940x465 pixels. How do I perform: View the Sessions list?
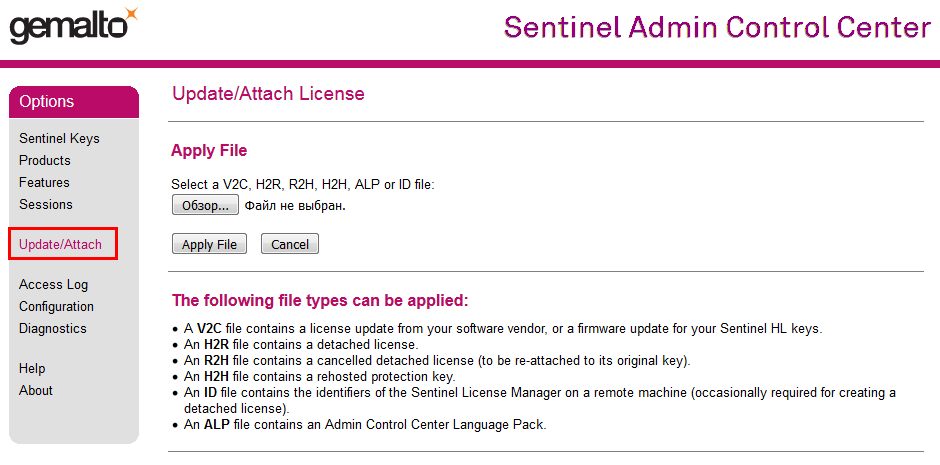[x=46, y=204]
